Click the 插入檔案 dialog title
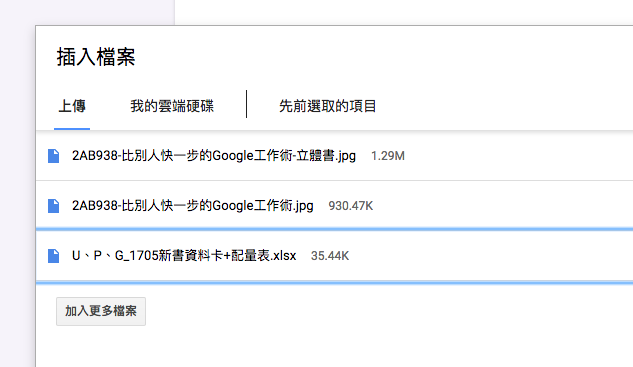The width and height of the screenshot is (633, 367). click(x=96, y=57)
